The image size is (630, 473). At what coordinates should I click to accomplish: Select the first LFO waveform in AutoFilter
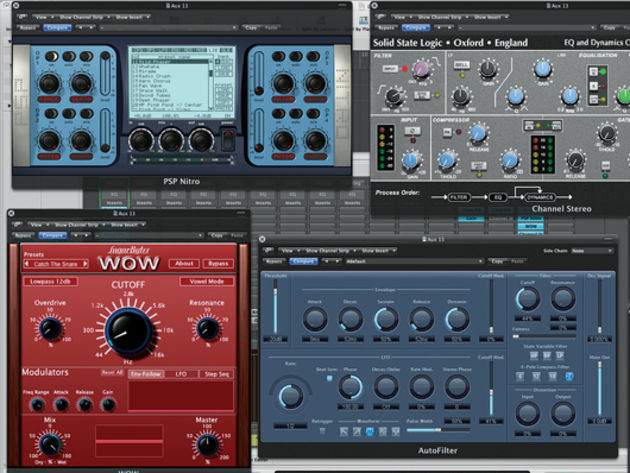point(344,432)
